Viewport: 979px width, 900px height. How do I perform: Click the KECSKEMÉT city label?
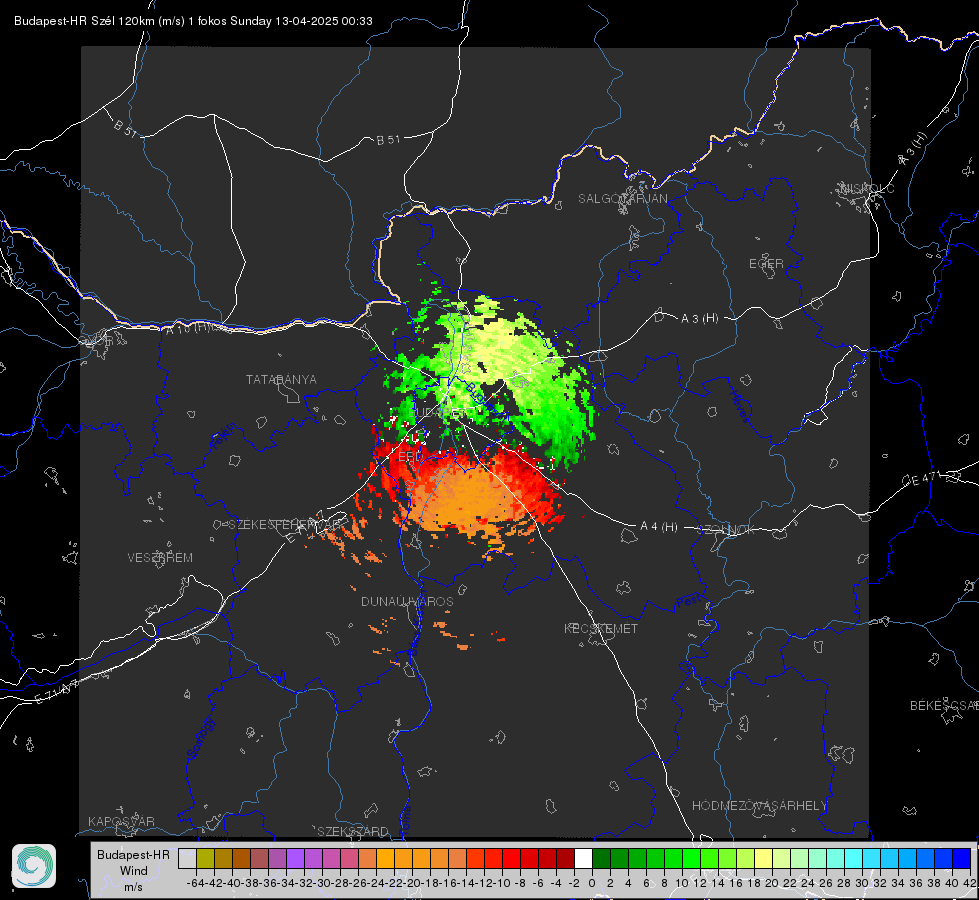coord(601,628)
